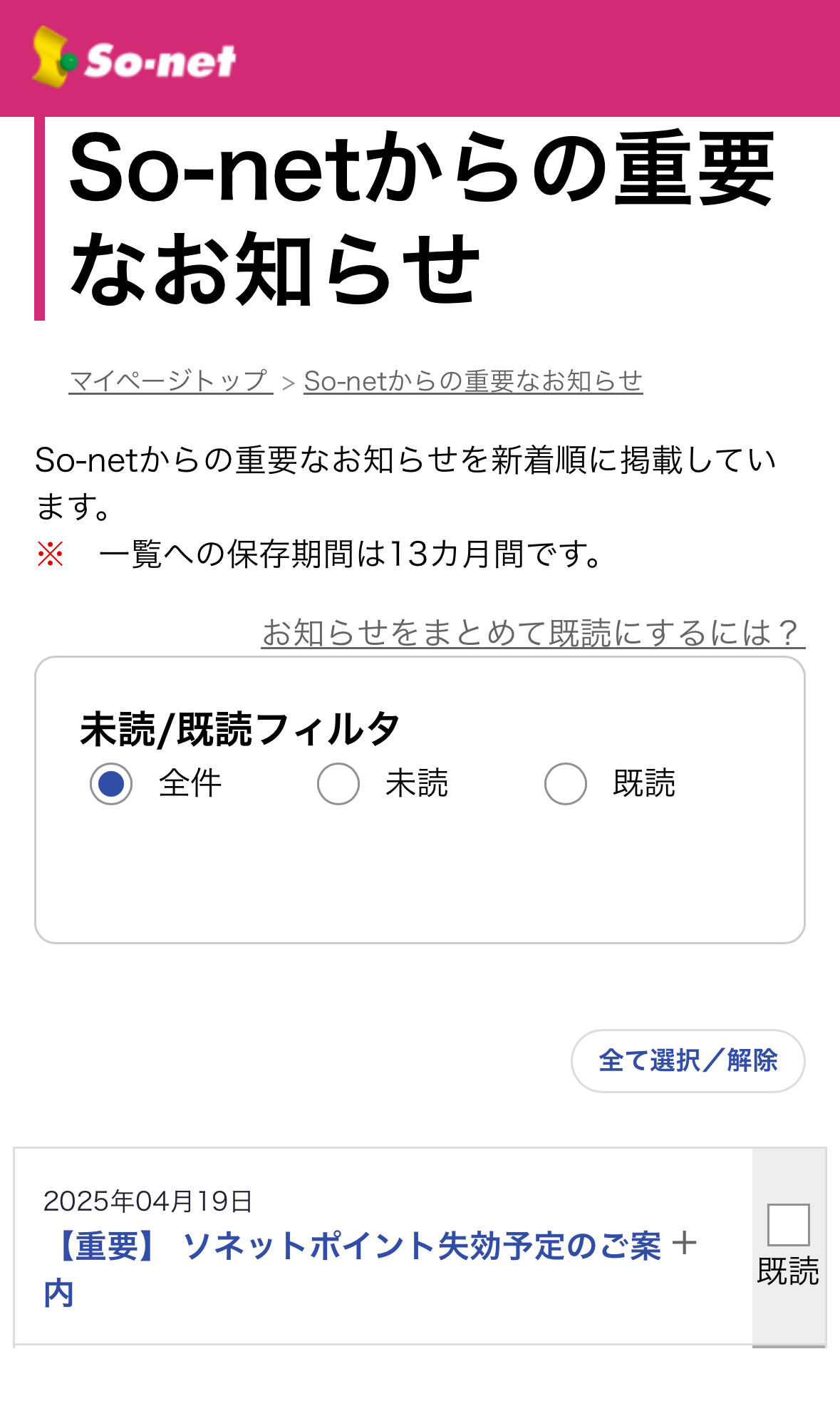Tick the 既読 checkbox beside the notice
Image resolution: width=840 pixels, height=1406 pixels.
tap(788, 1224)
